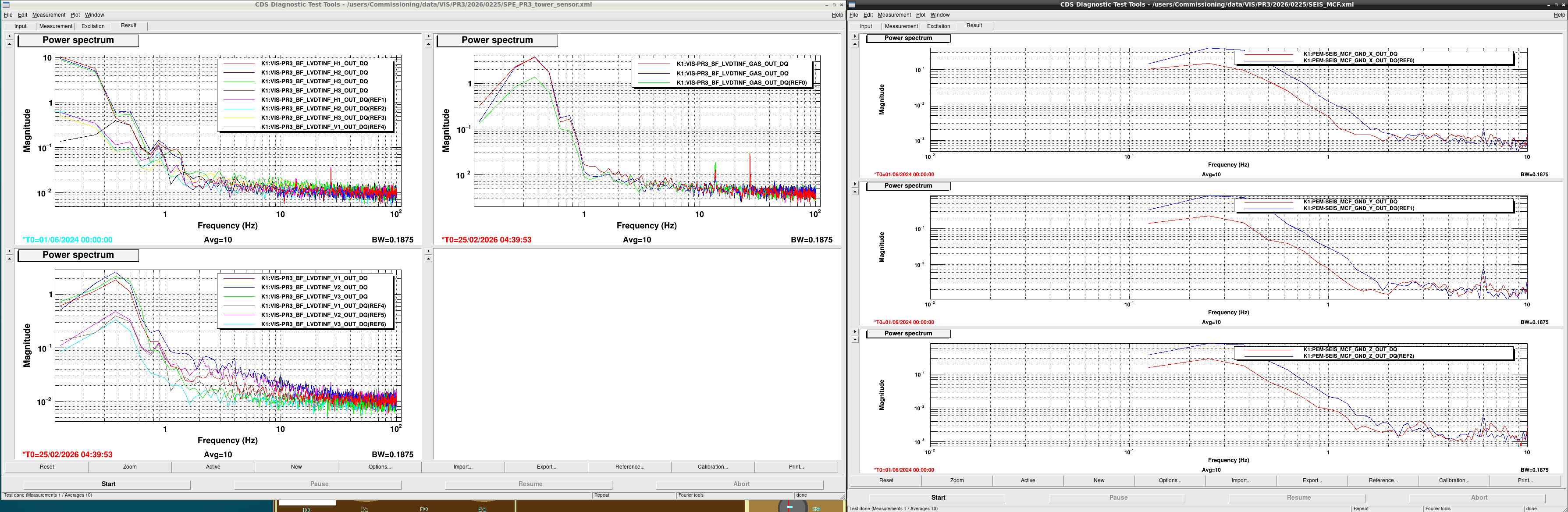The width and height of the screenshot is (1568, 512).
Task: Click H1_OUT_DQ red legend line swatch
Action: point(239,63)
